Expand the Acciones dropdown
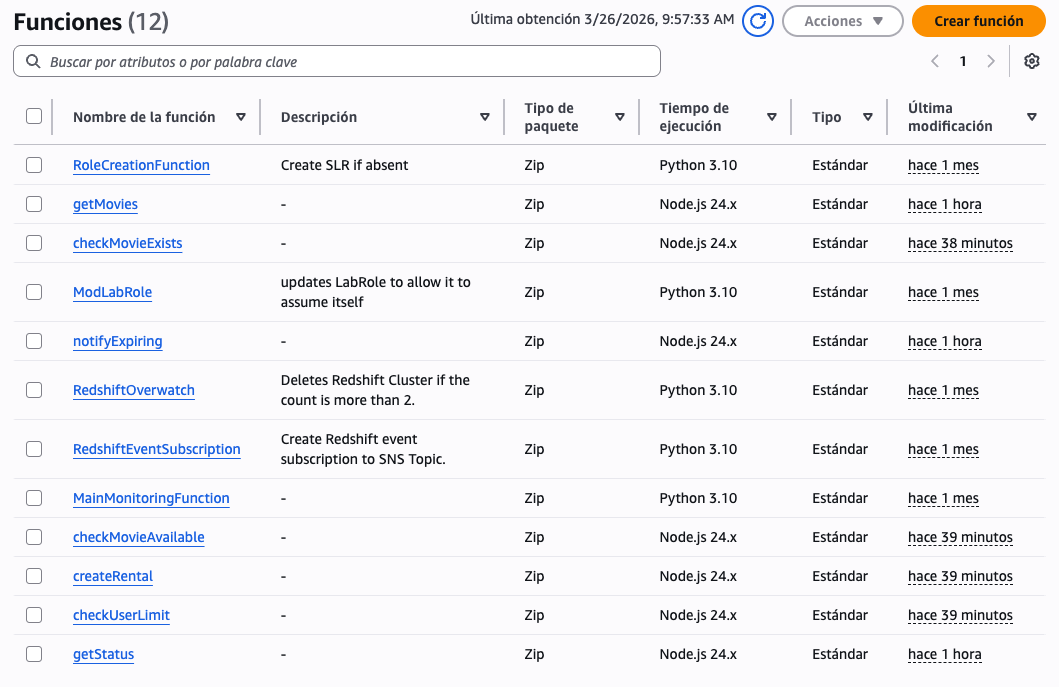Image resolution: width=1059 pixels, height=687 pixels. click(844, 21)
